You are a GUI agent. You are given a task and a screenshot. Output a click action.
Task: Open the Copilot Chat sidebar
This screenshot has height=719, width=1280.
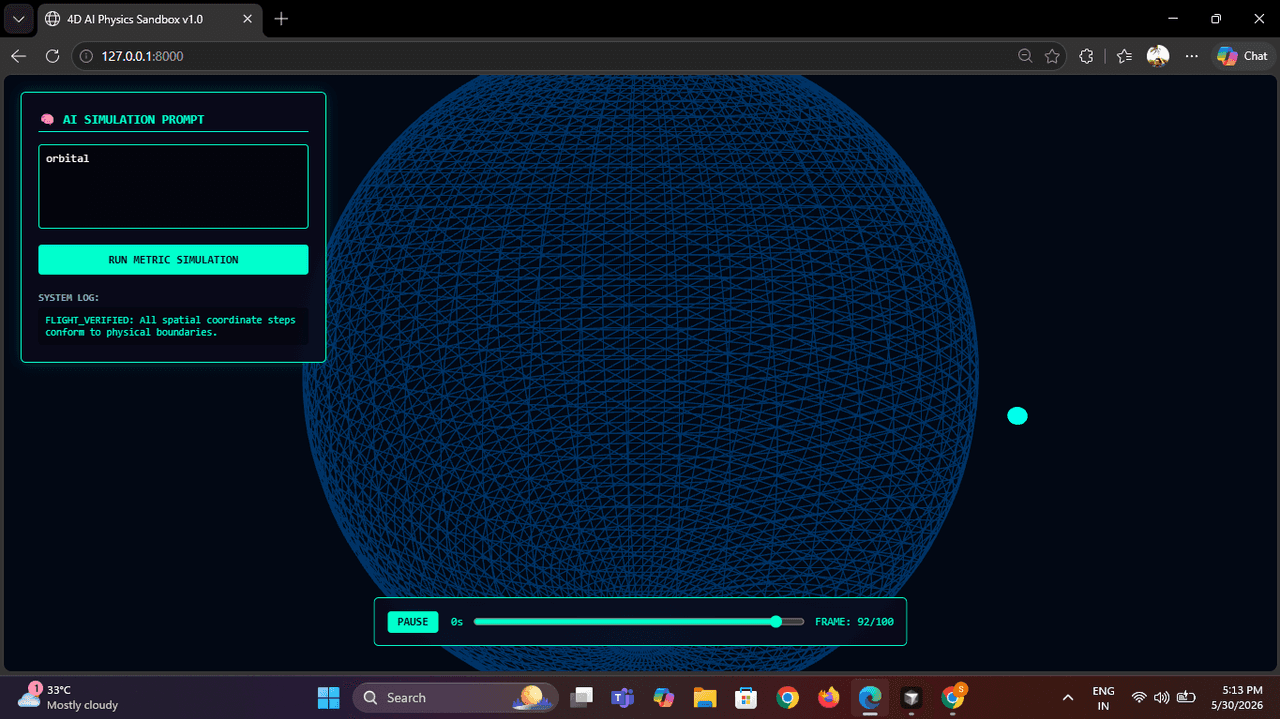tap(1242, 56)
